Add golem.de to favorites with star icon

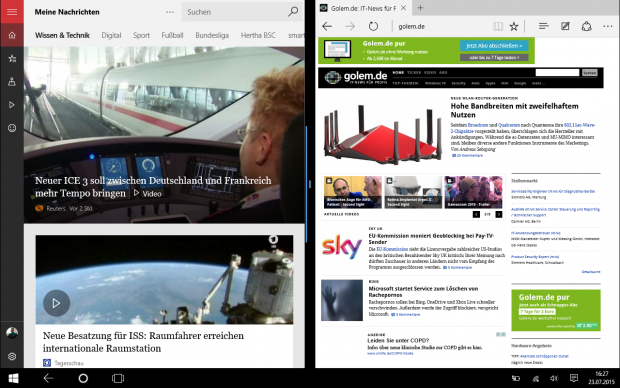pyautogui.click(x=514, y=26)
